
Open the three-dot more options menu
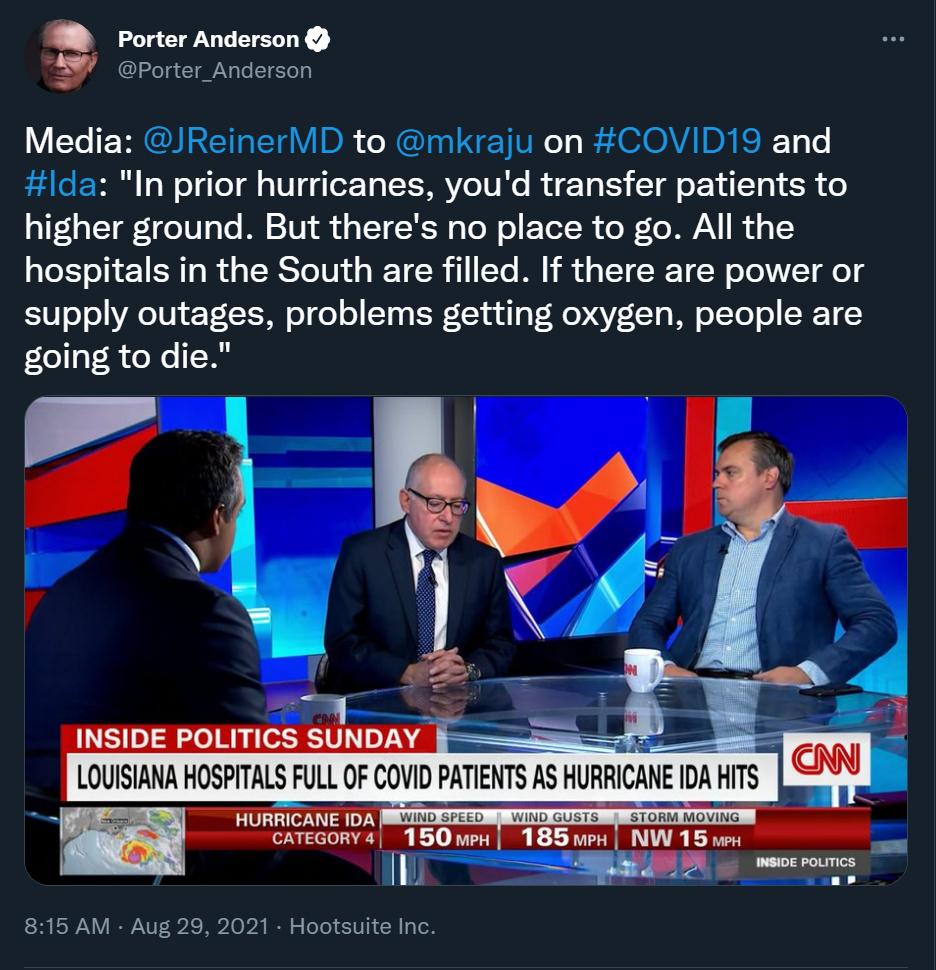pyautogui.click(x=893, y=39)
